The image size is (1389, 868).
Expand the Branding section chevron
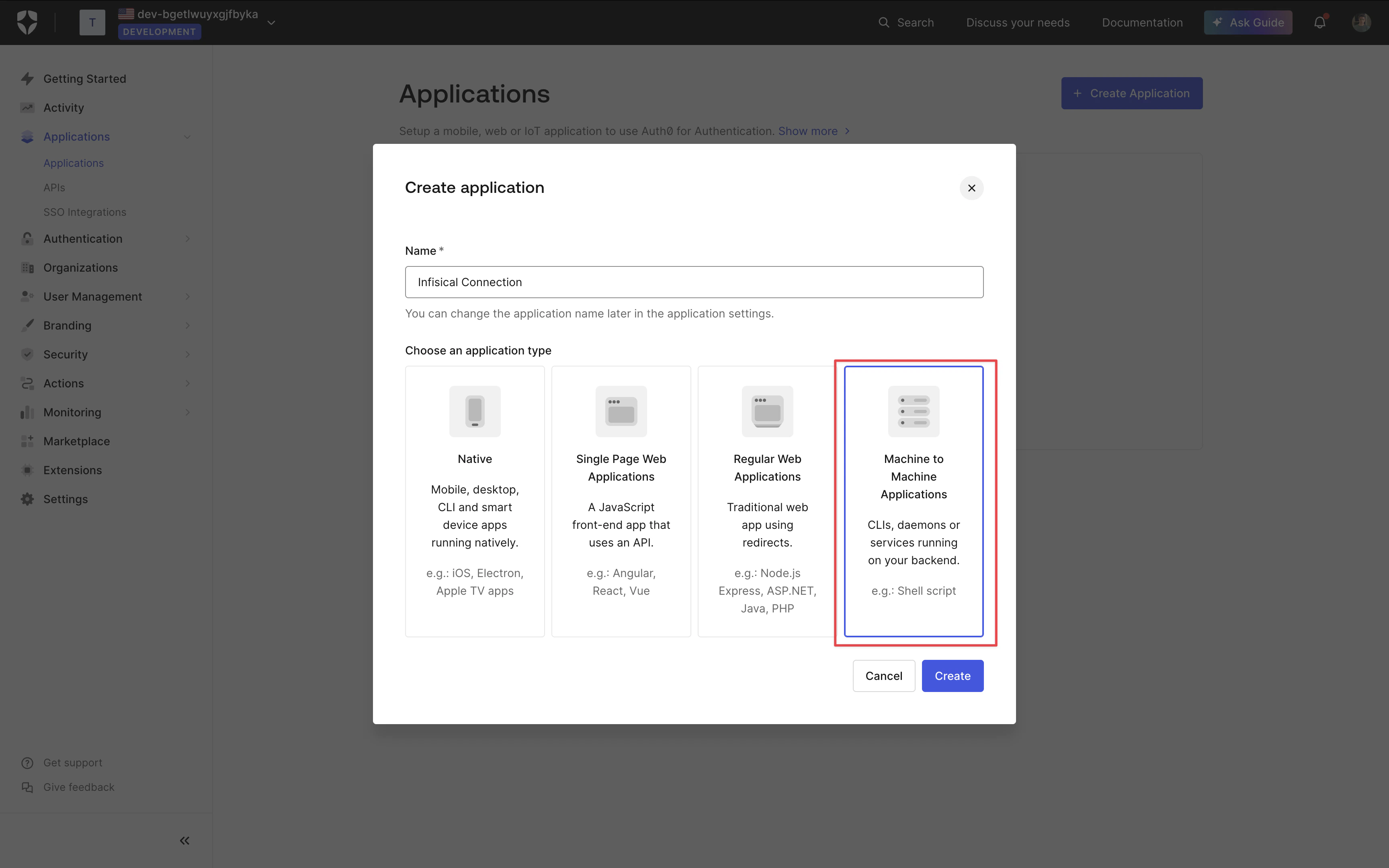[187, 325]
